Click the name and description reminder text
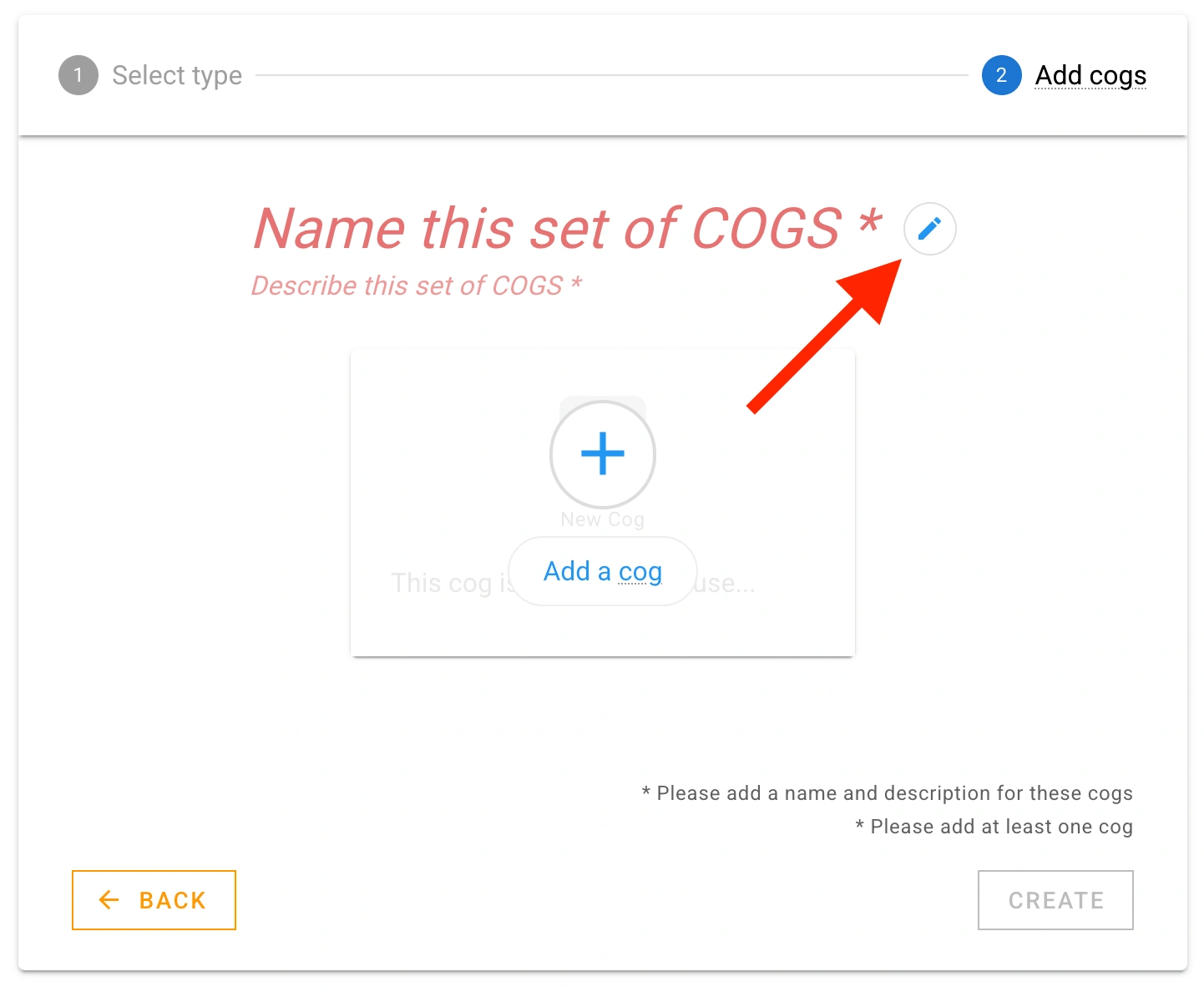Screen dimensions: 1204x992 coord(887,793)
